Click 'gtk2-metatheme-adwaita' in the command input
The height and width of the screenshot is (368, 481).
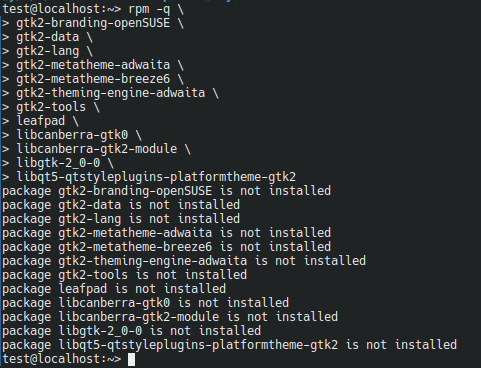(x=93, y=65)
